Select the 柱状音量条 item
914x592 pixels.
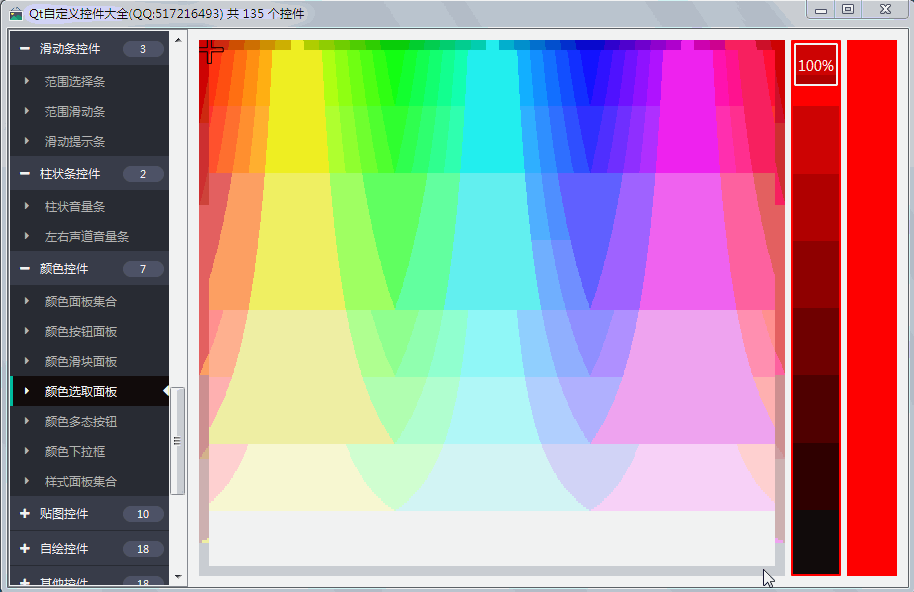(75, 207)
